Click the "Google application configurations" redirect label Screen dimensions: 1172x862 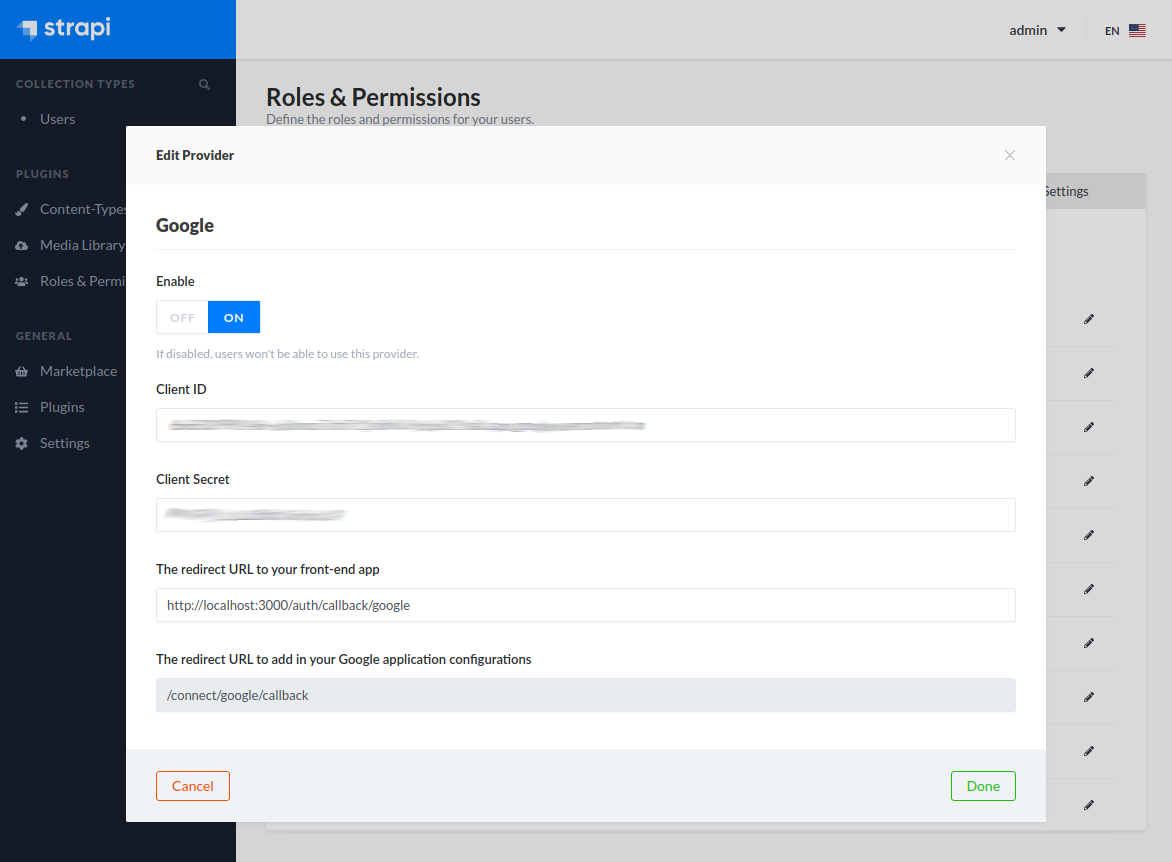(x=344, y=659)
